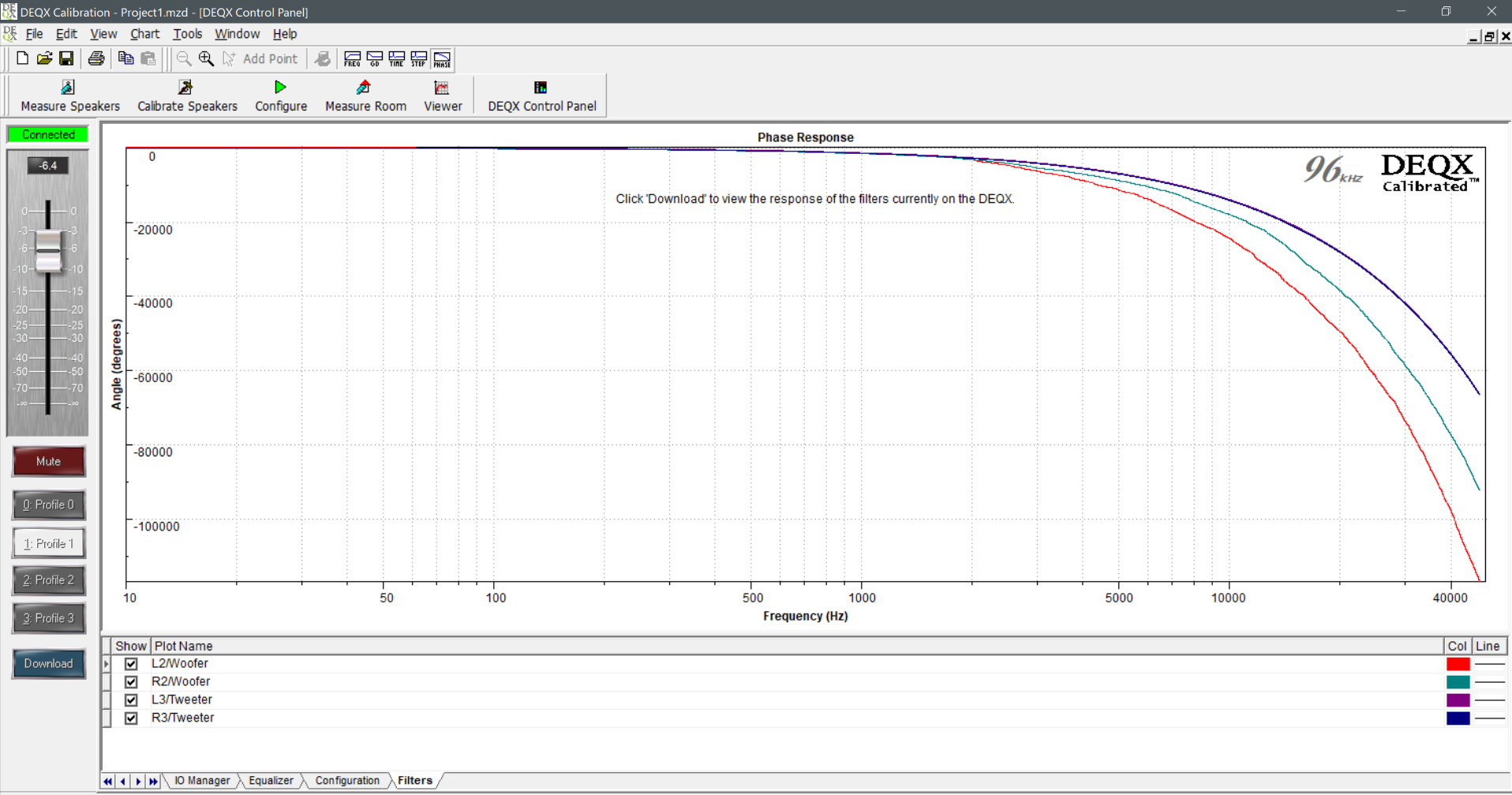Toggle visibility of L2/Woofer plot
This screenshot has height=795, width=1512.
pyautogui.click(x=131, y=664)
